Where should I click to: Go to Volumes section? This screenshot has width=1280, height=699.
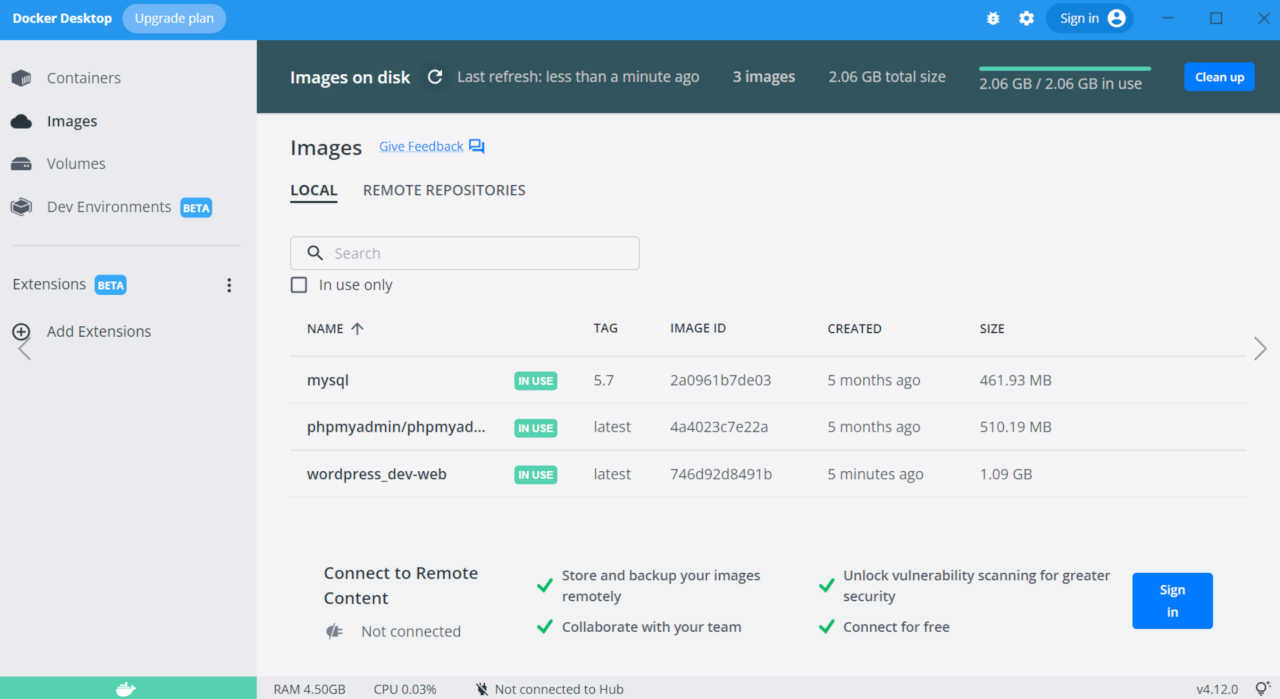[76, 164]
